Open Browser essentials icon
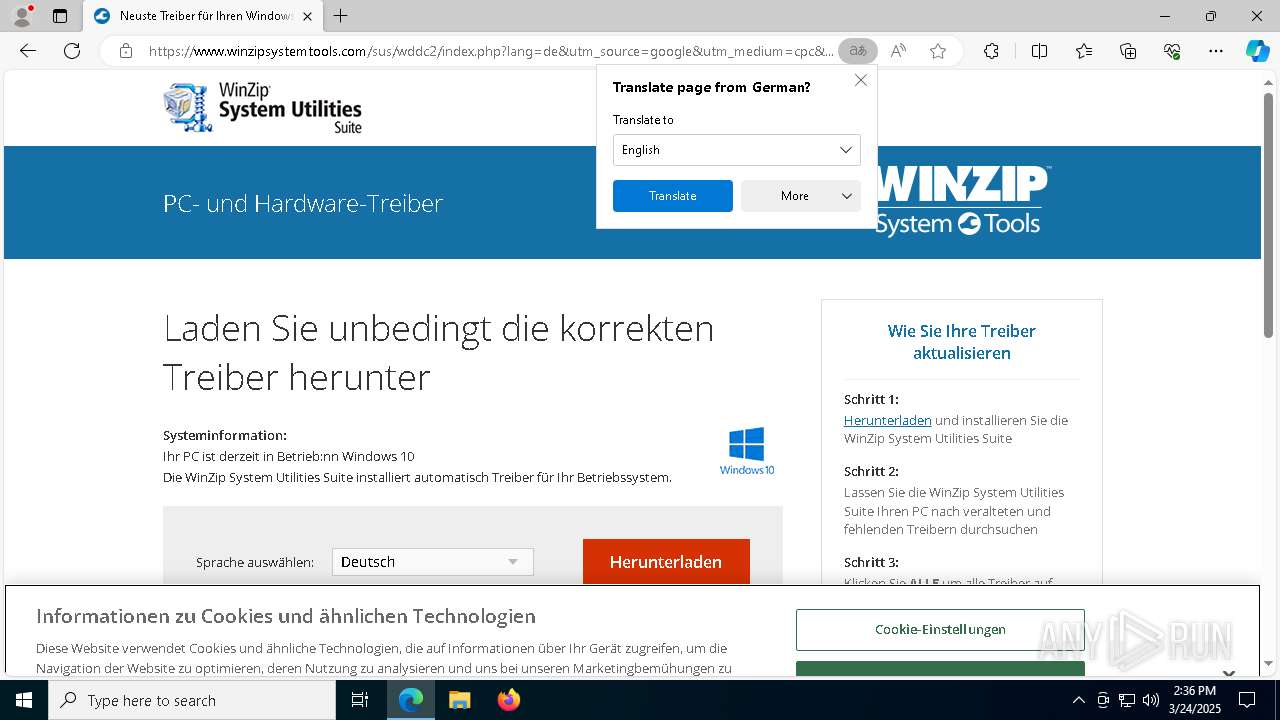The image size is (1280, 720). [1172, 51]
